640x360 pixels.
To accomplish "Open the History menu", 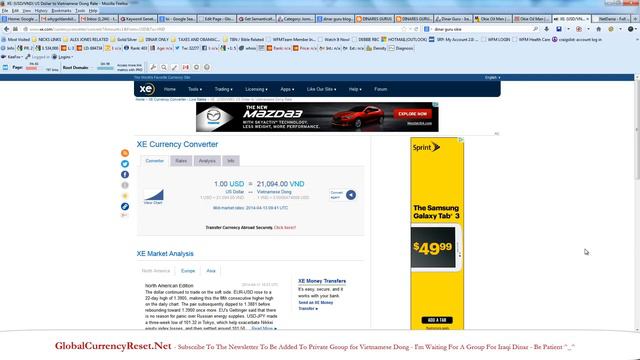I will point(41,11).
